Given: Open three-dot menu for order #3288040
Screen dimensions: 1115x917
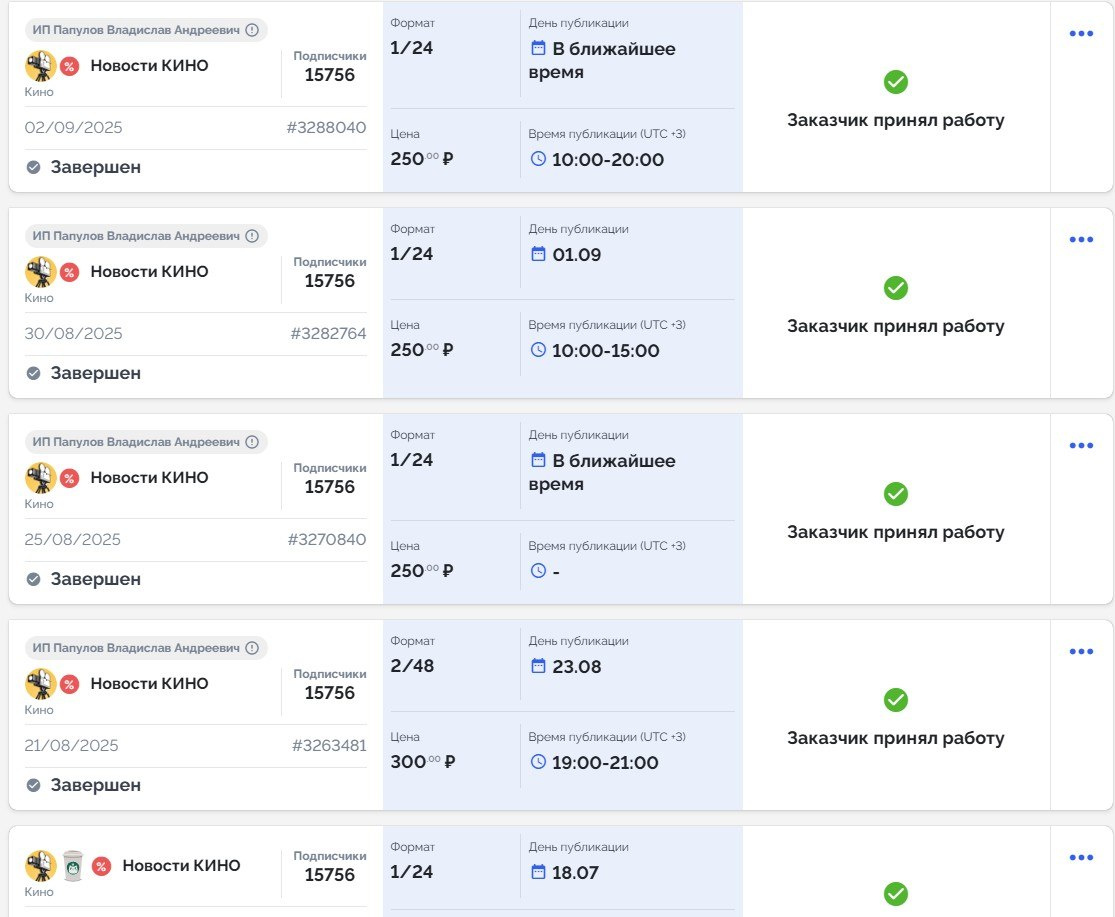Looking at the screenshot, I should tap(1081, 34).
